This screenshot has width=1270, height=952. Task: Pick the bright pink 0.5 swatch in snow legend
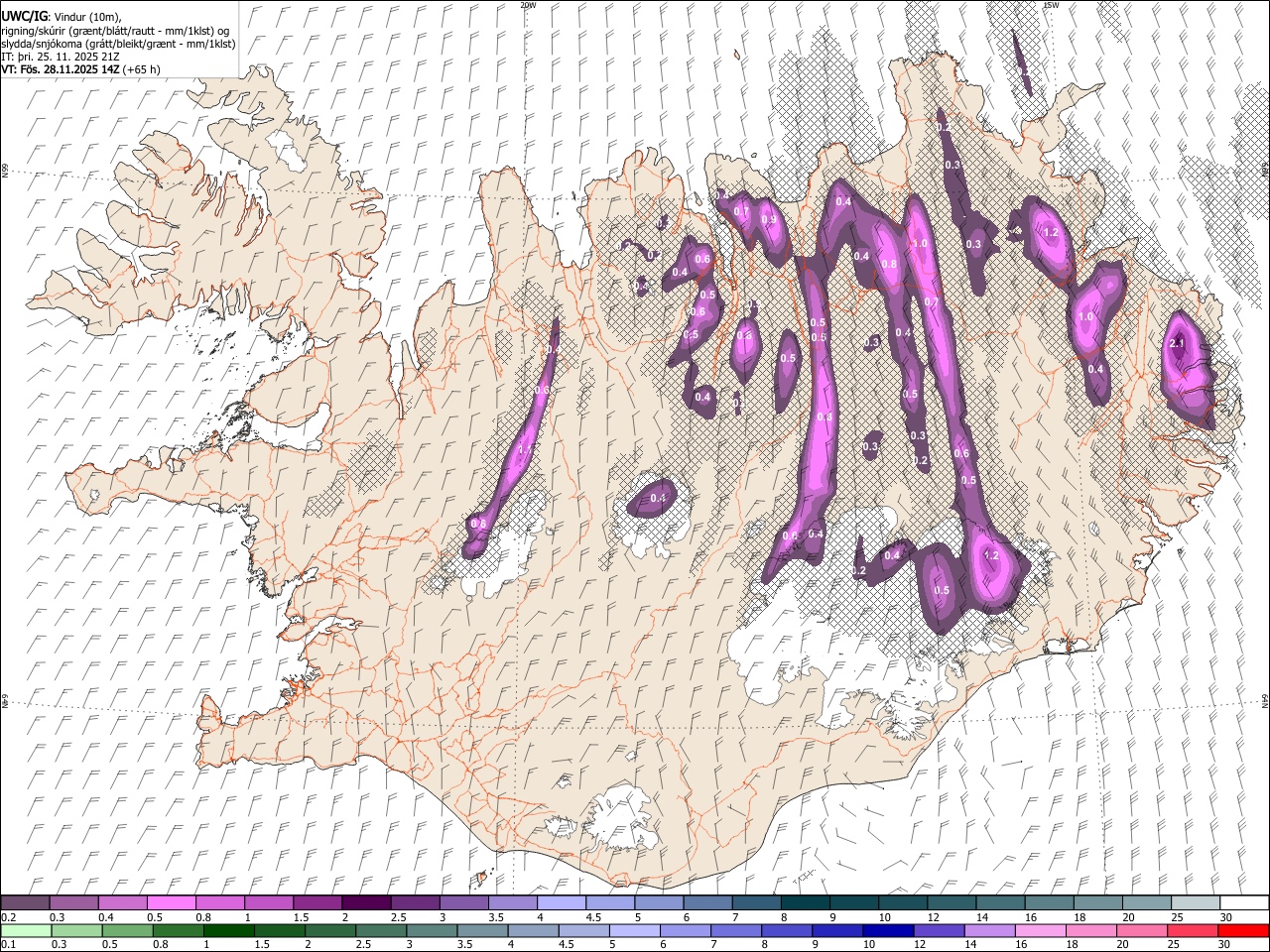[171, 903]
